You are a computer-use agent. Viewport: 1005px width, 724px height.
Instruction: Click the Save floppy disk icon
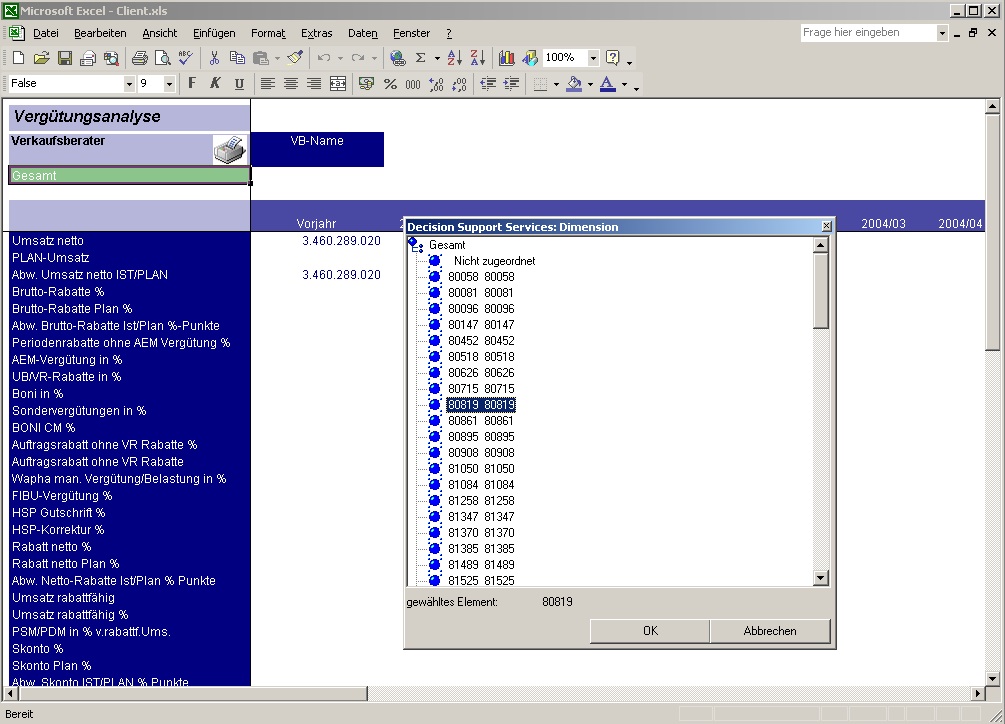64,58
